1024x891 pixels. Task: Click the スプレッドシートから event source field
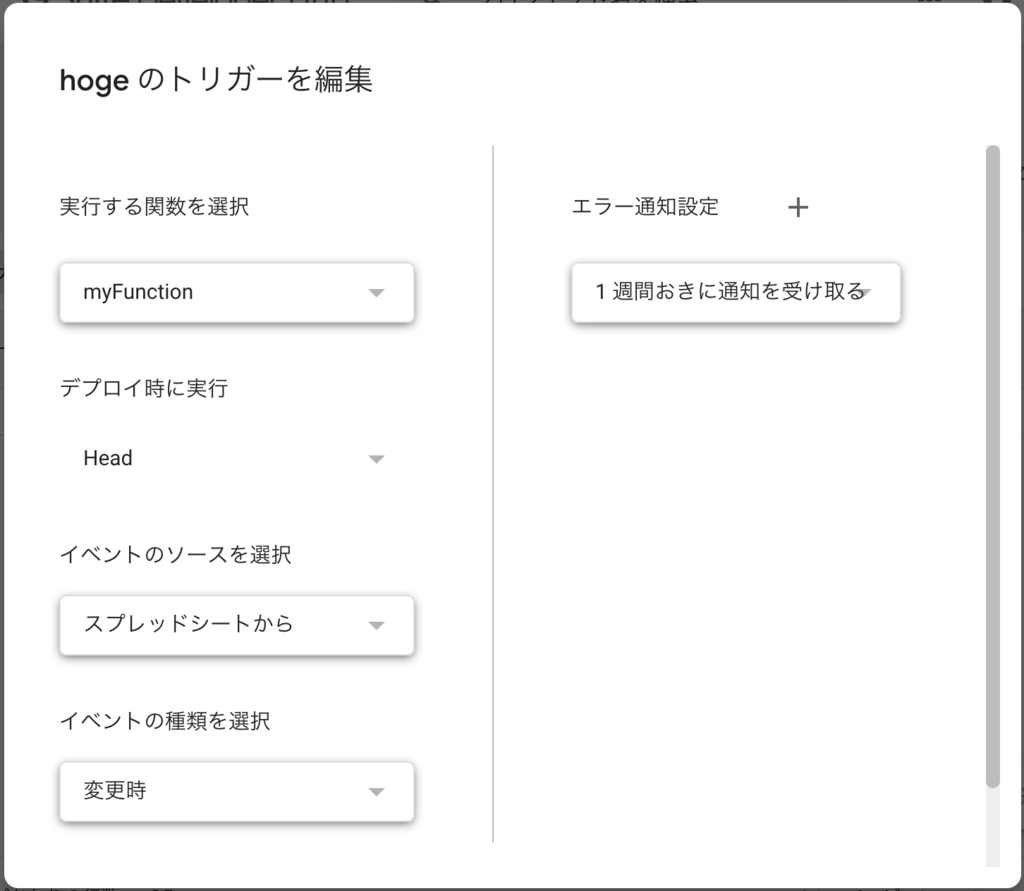click(236, 625)
